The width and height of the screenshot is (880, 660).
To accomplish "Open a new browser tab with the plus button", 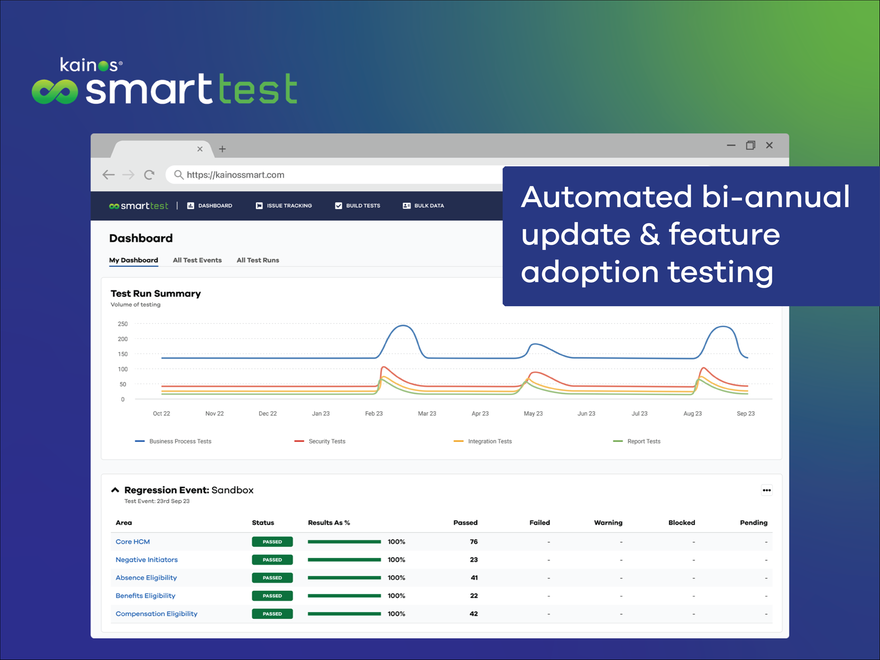I will tap(222, 148).
